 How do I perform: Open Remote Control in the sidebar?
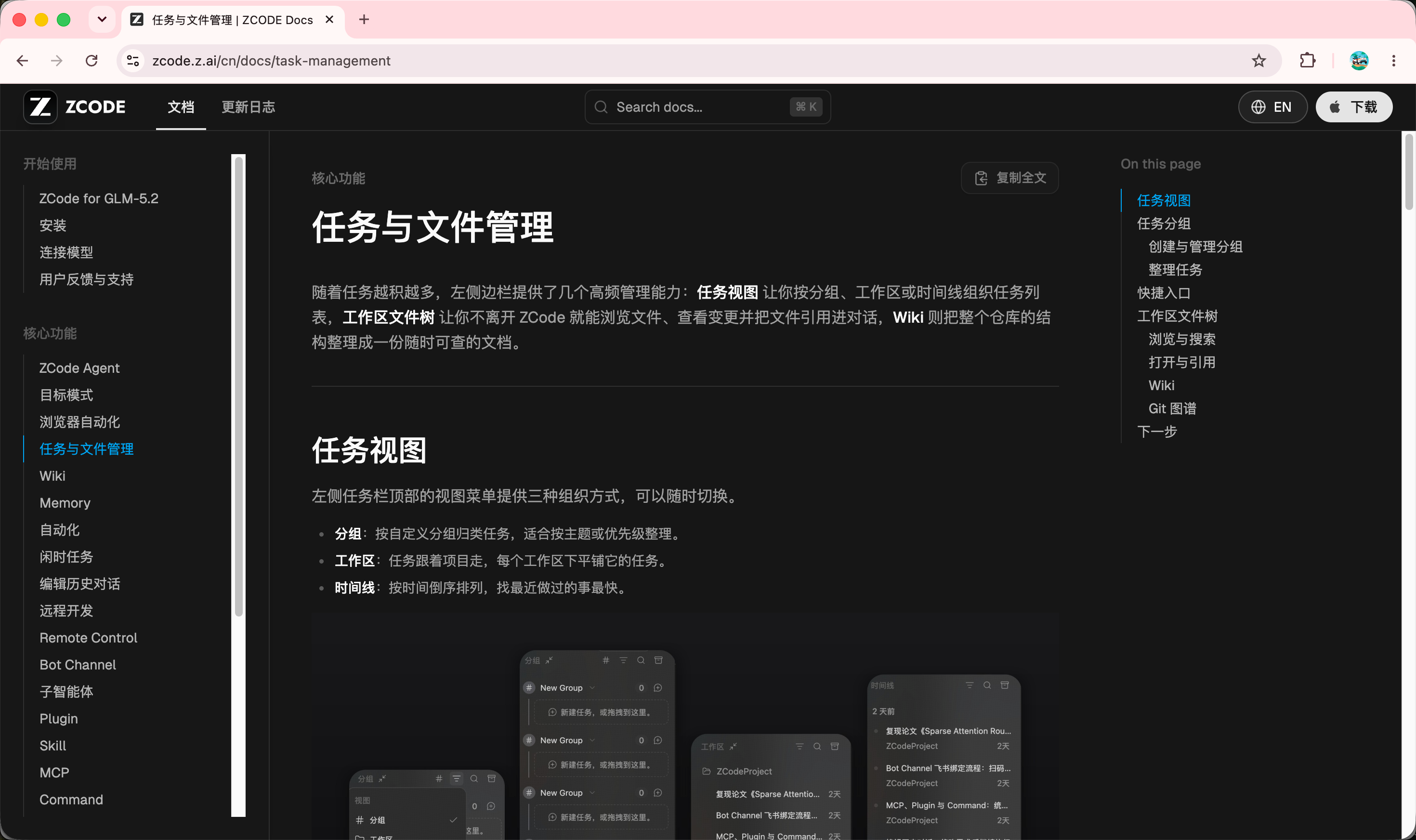88,638
